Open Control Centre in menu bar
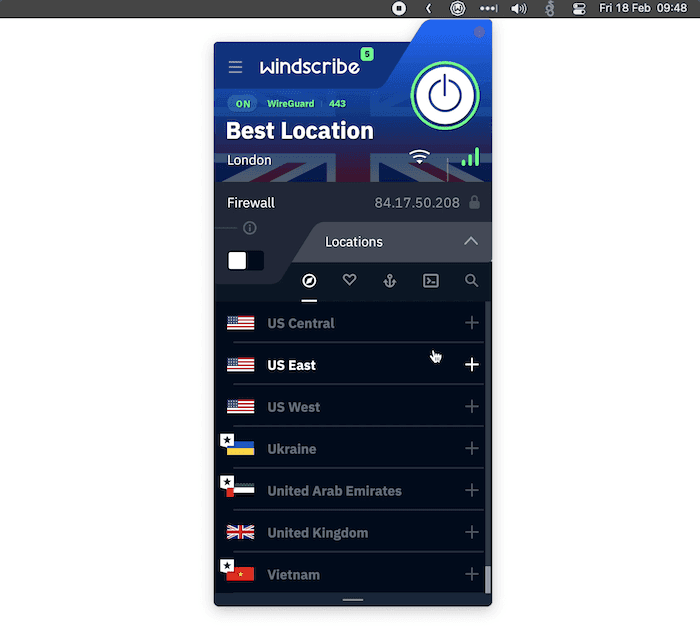Image resolution: width=700 pixels, height=630 pixels. point(579,8)
